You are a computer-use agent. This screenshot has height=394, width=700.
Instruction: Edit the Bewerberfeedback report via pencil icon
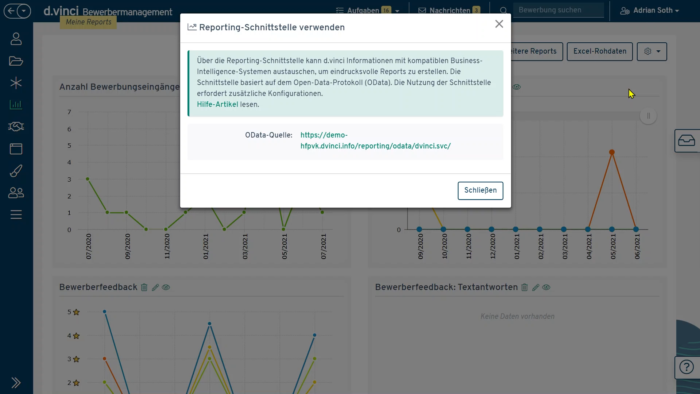tap(155, 287)
